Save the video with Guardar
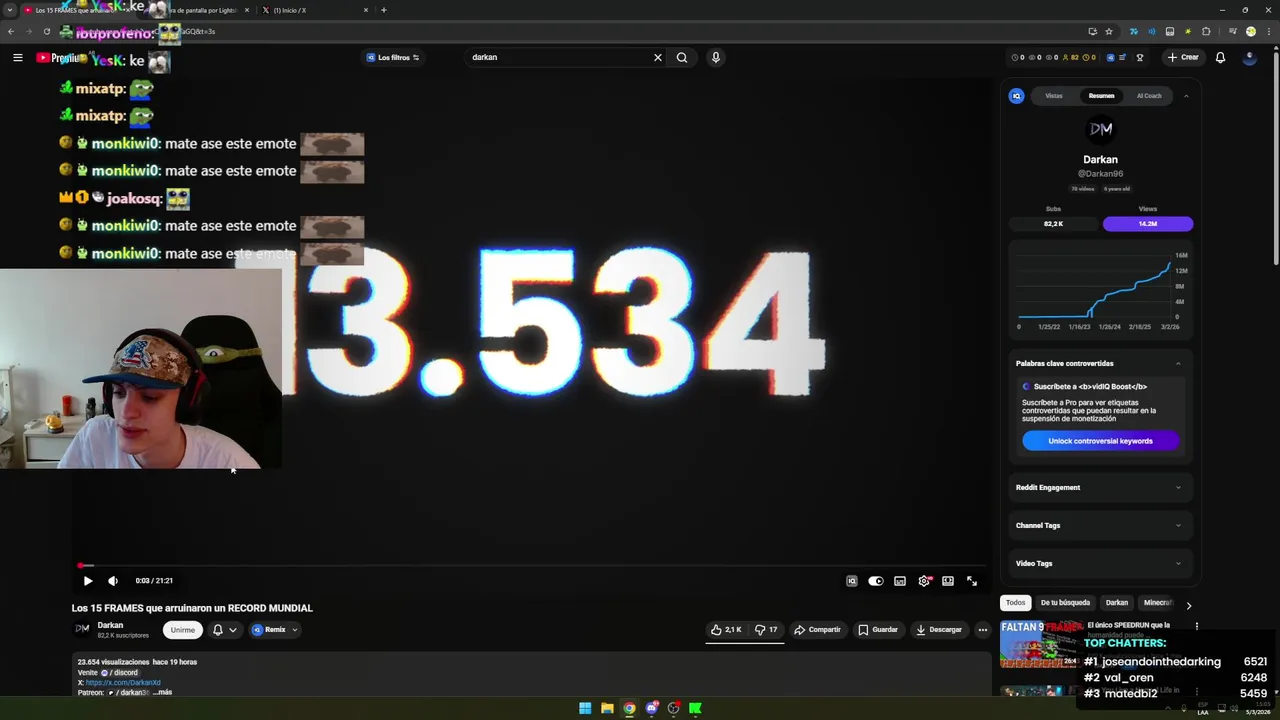 pos(878,630)
